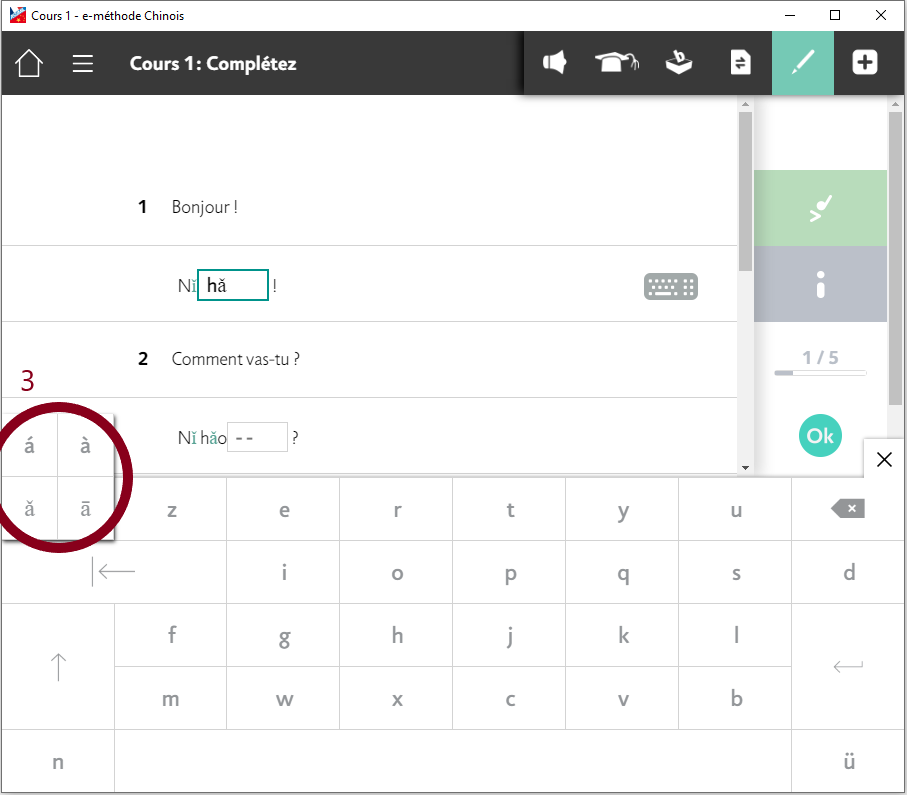
Task: Toggle the shift up-arrow key
Action: 58,666
